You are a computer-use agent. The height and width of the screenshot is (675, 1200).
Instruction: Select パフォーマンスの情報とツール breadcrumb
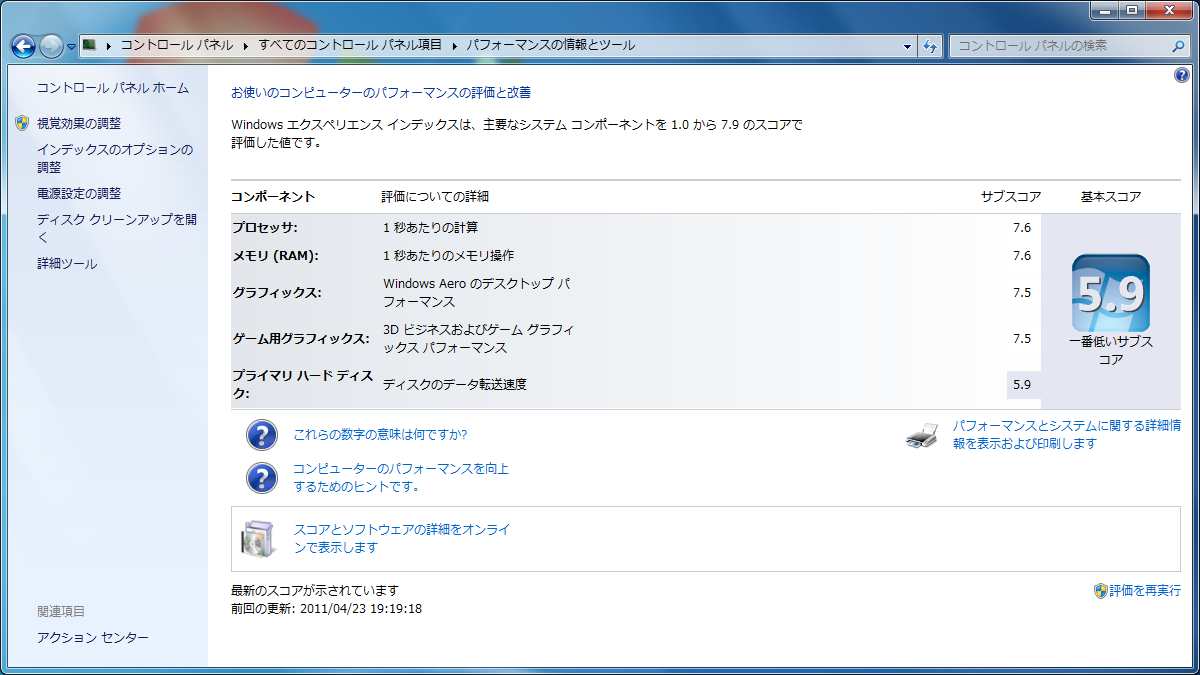(x=550, y=46)
